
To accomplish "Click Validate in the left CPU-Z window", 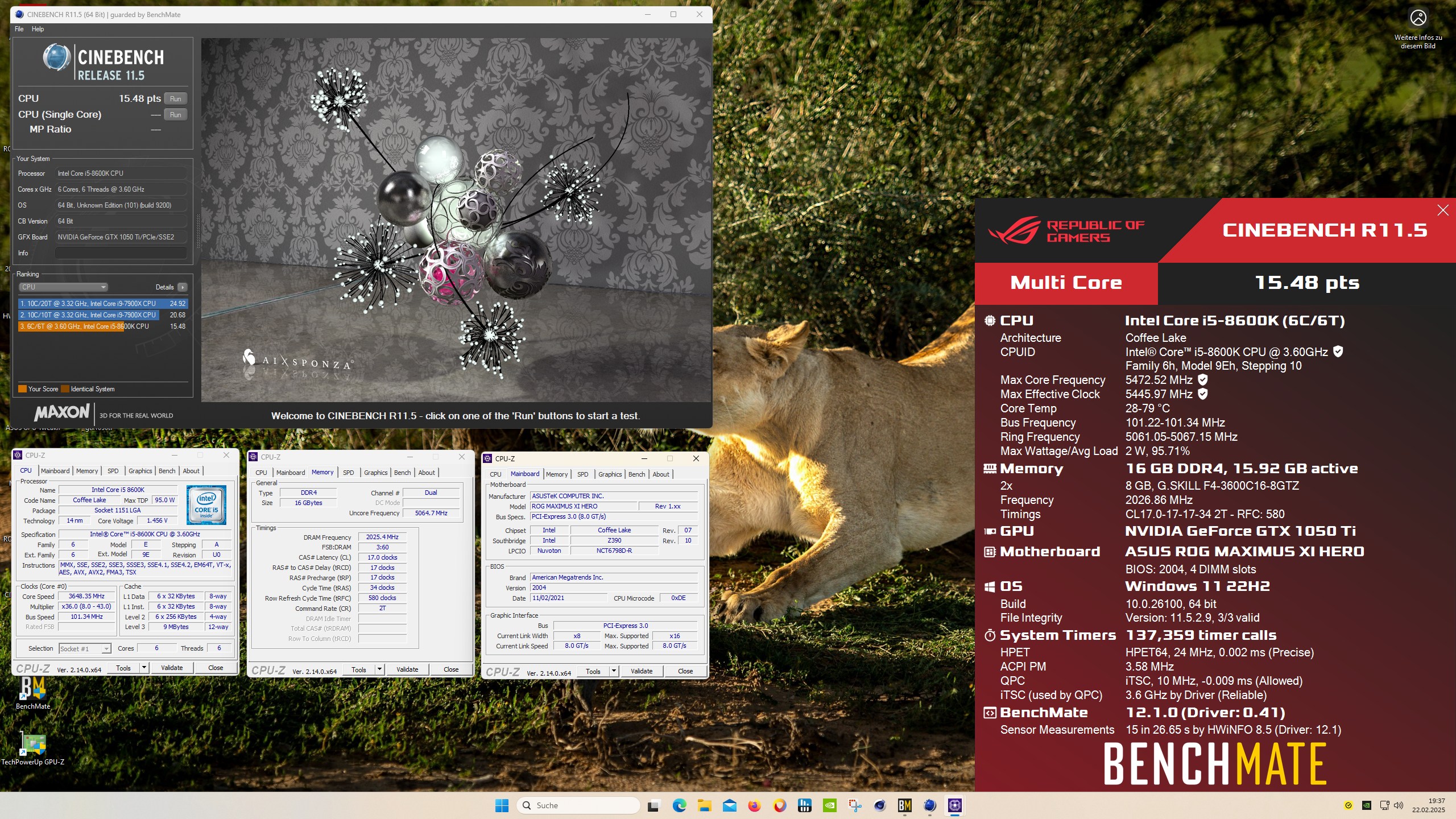I will 172,668.
